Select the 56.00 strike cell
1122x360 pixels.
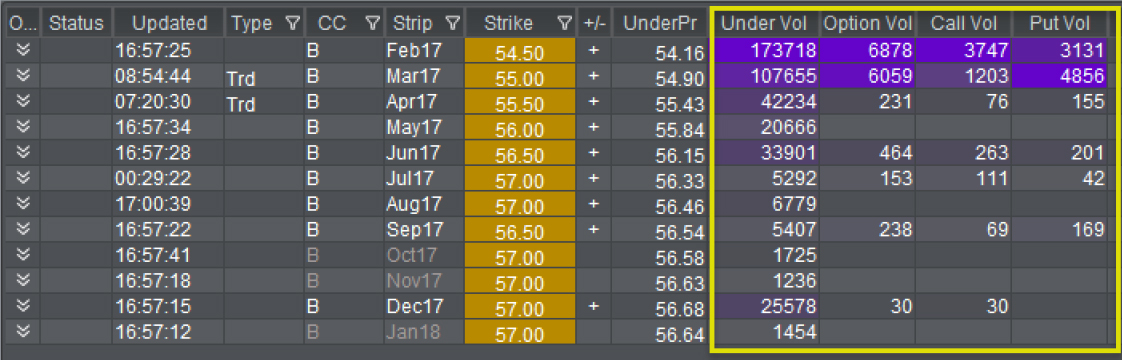tap(520, 127)
